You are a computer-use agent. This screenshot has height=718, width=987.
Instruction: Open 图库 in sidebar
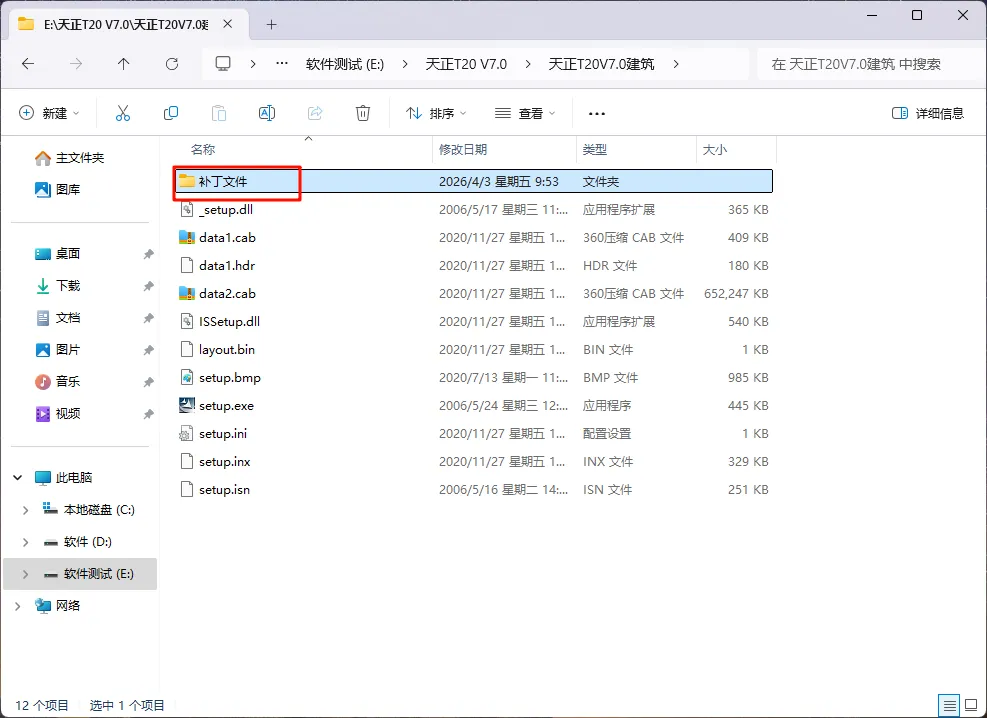[x=57, y=189]
